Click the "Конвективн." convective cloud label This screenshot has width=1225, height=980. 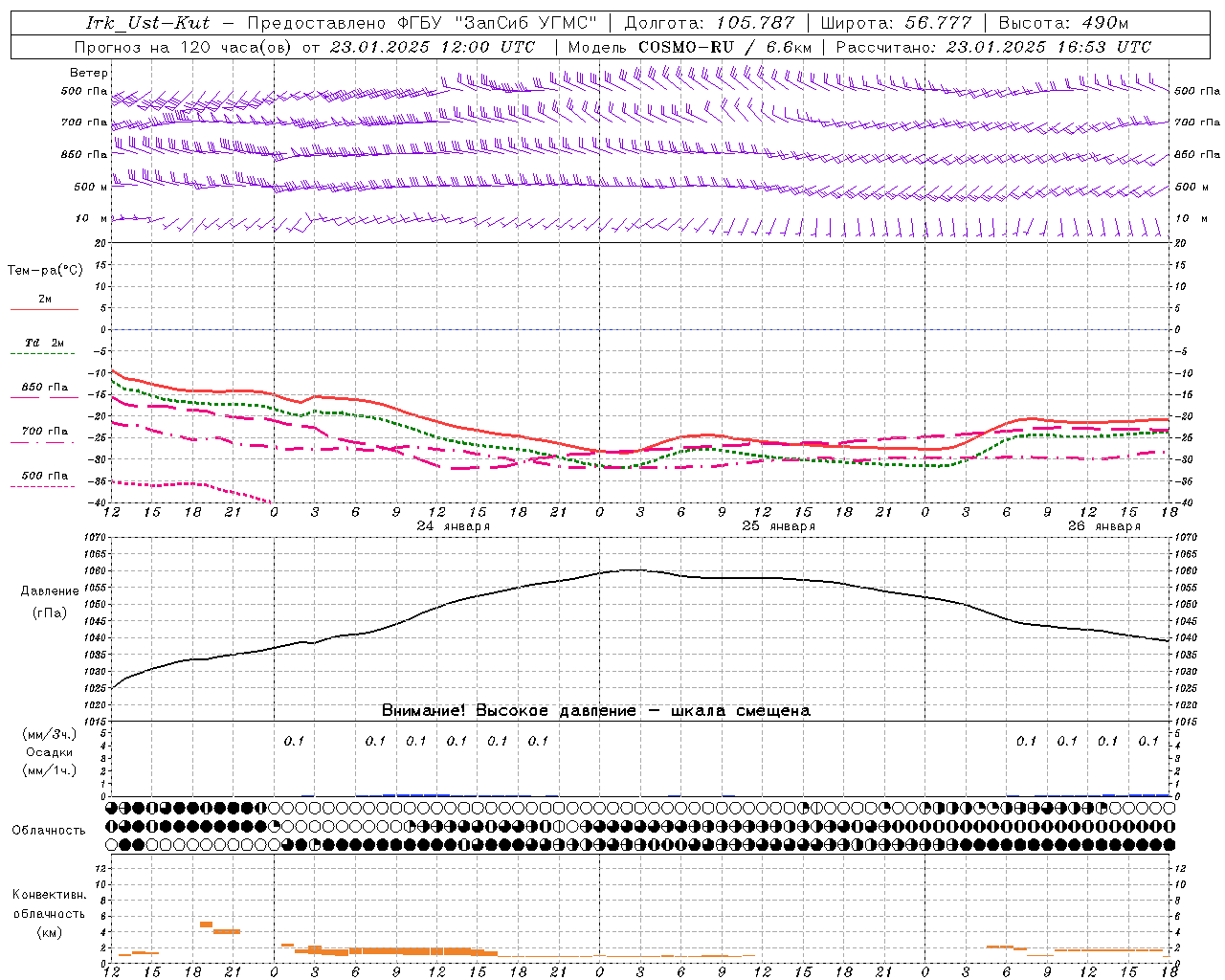(50, 895)
